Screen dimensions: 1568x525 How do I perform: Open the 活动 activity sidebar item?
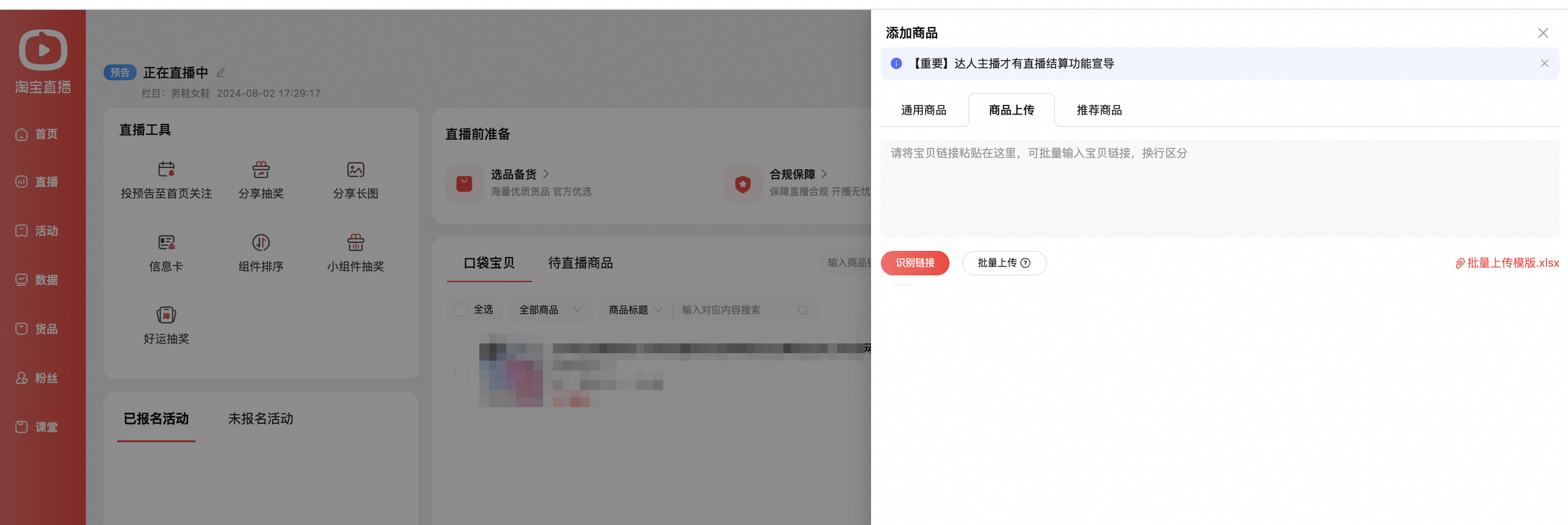37,231
